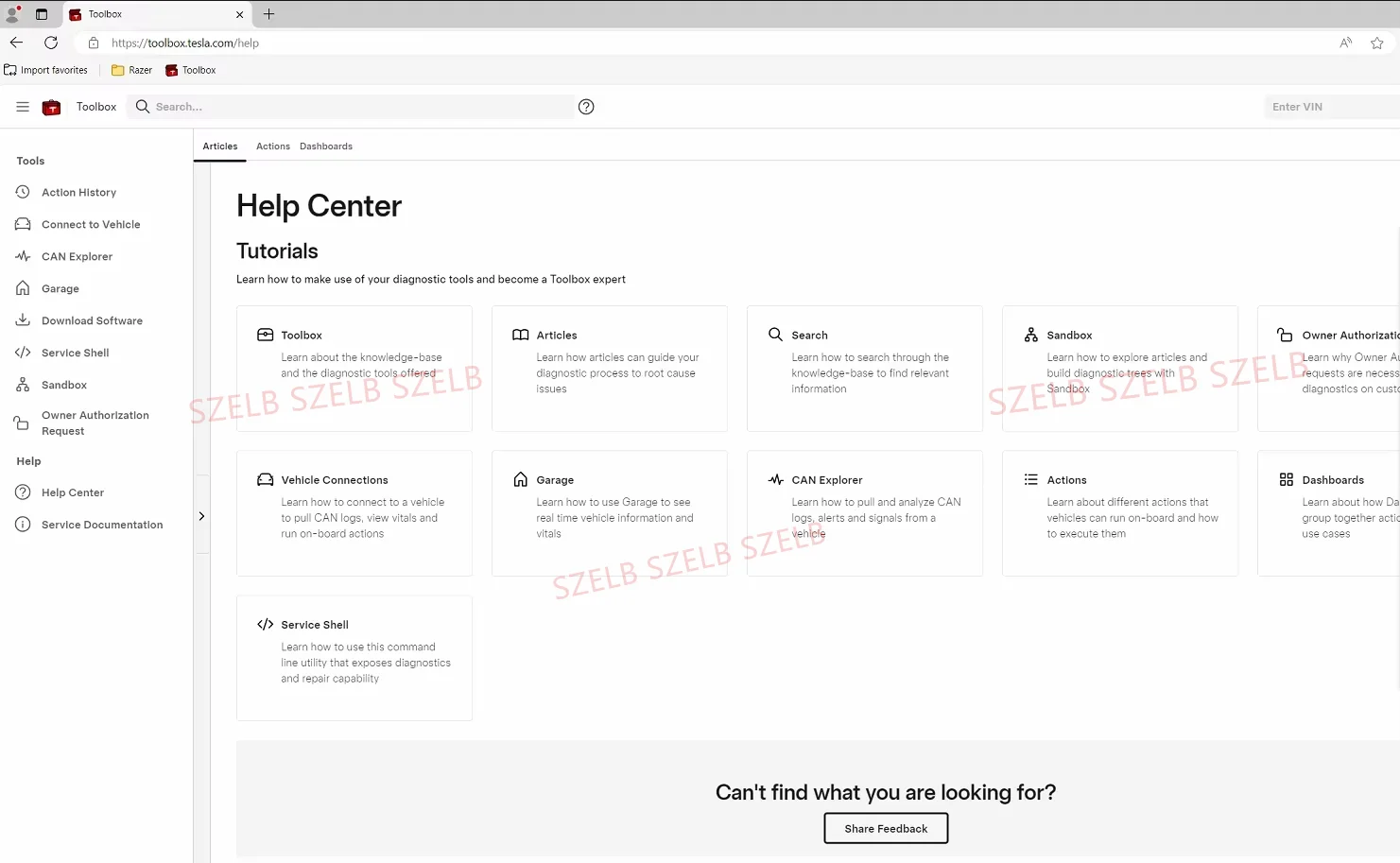This screenshot has width=1400, height=863.
Task: Click Import favorites in the favorites bar
Action: pyautogui.click(x=45, y=70)
